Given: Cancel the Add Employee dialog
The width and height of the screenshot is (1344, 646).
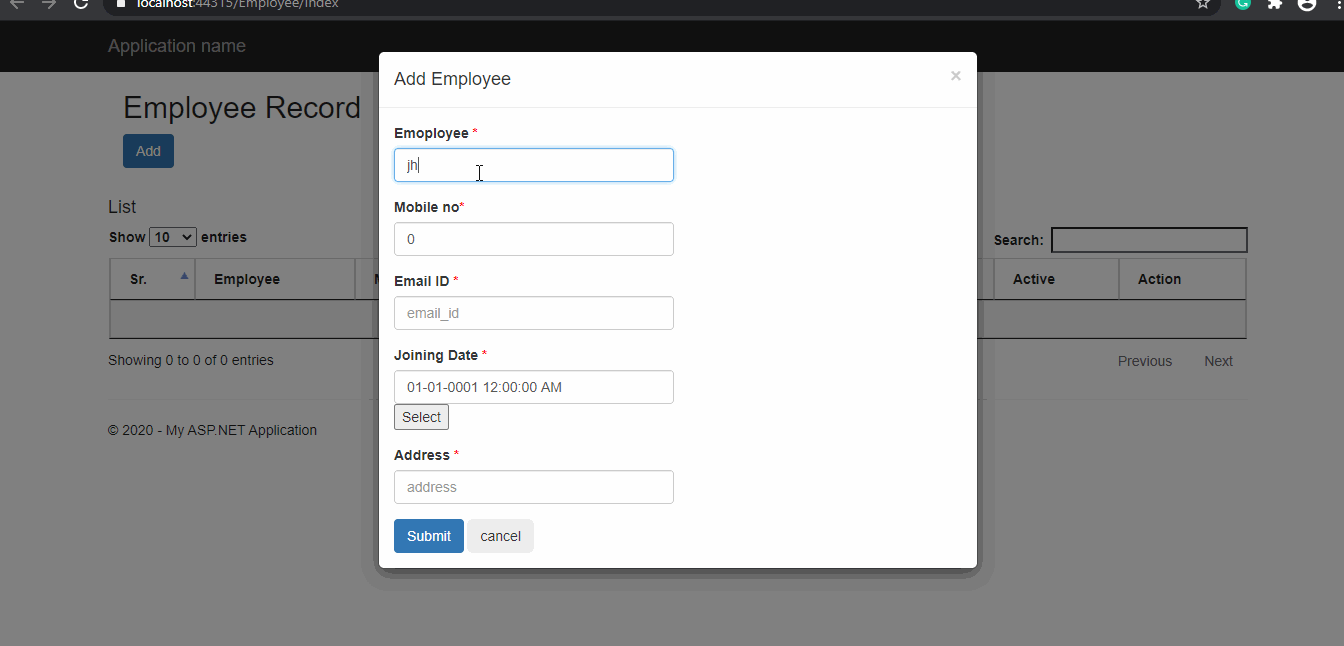Looking at the screenshot, I should pyautogui.click(x=500, y=535).
